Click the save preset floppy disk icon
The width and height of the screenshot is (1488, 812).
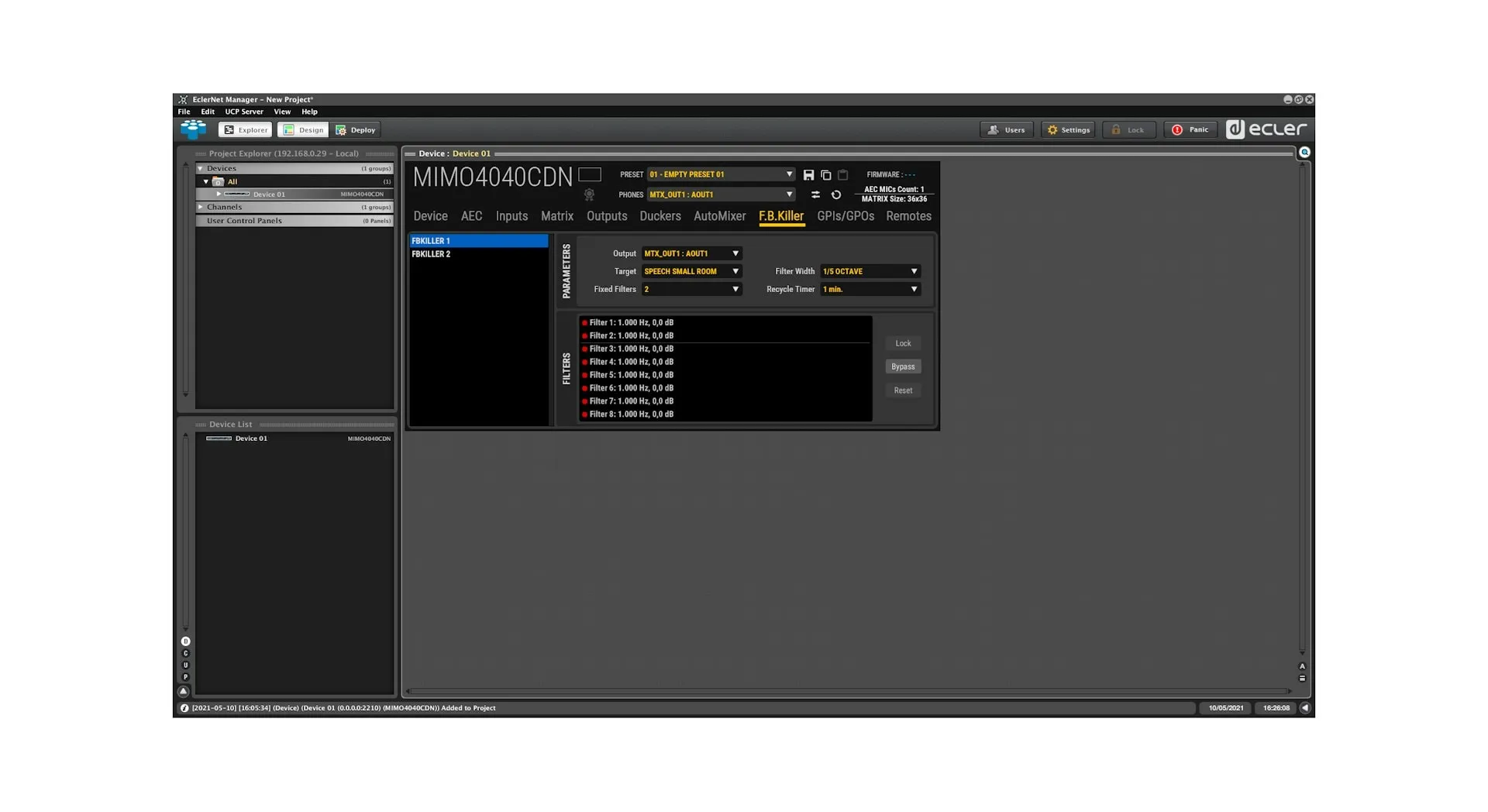pos(808,175)
